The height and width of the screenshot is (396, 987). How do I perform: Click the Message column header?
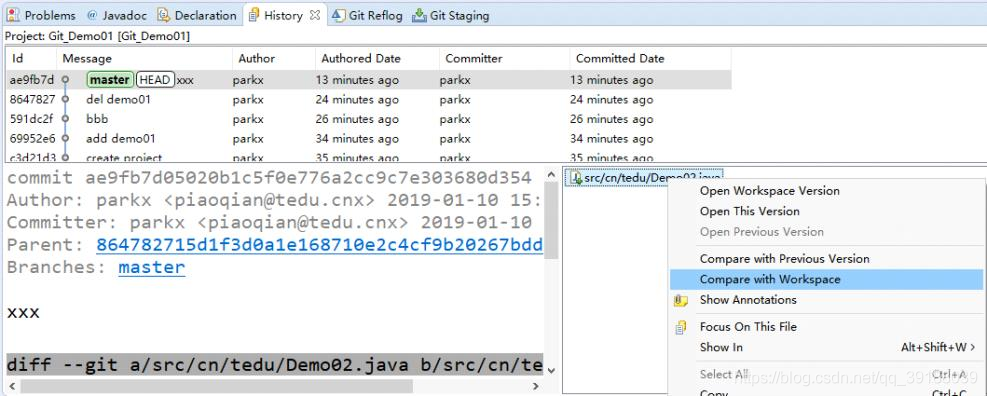click(145, 59)
